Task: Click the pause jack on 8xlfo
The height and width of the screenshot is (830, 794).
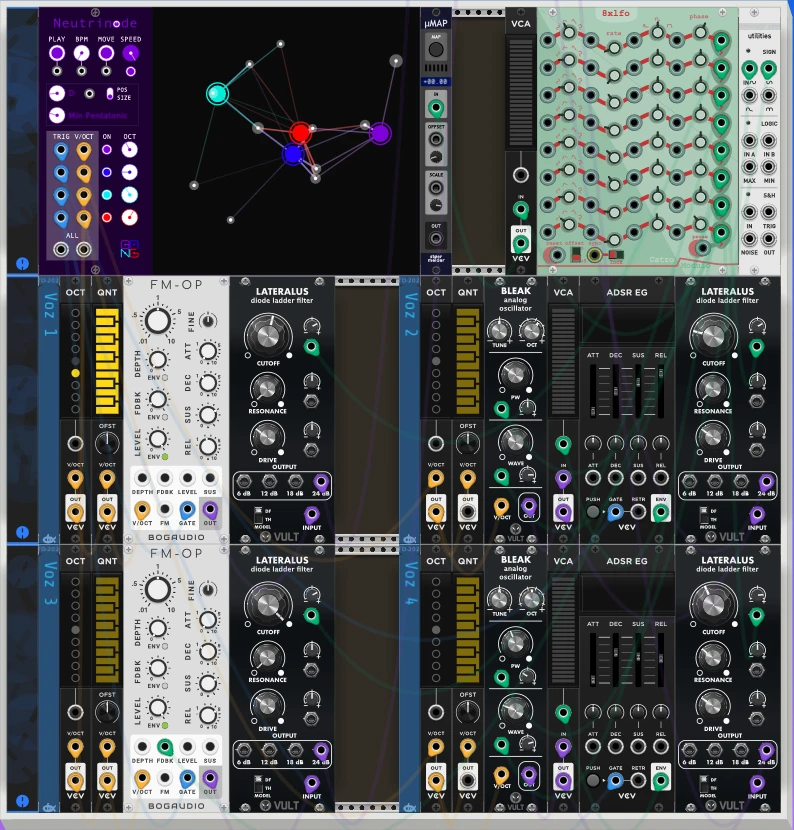Action: click(702, 248)
